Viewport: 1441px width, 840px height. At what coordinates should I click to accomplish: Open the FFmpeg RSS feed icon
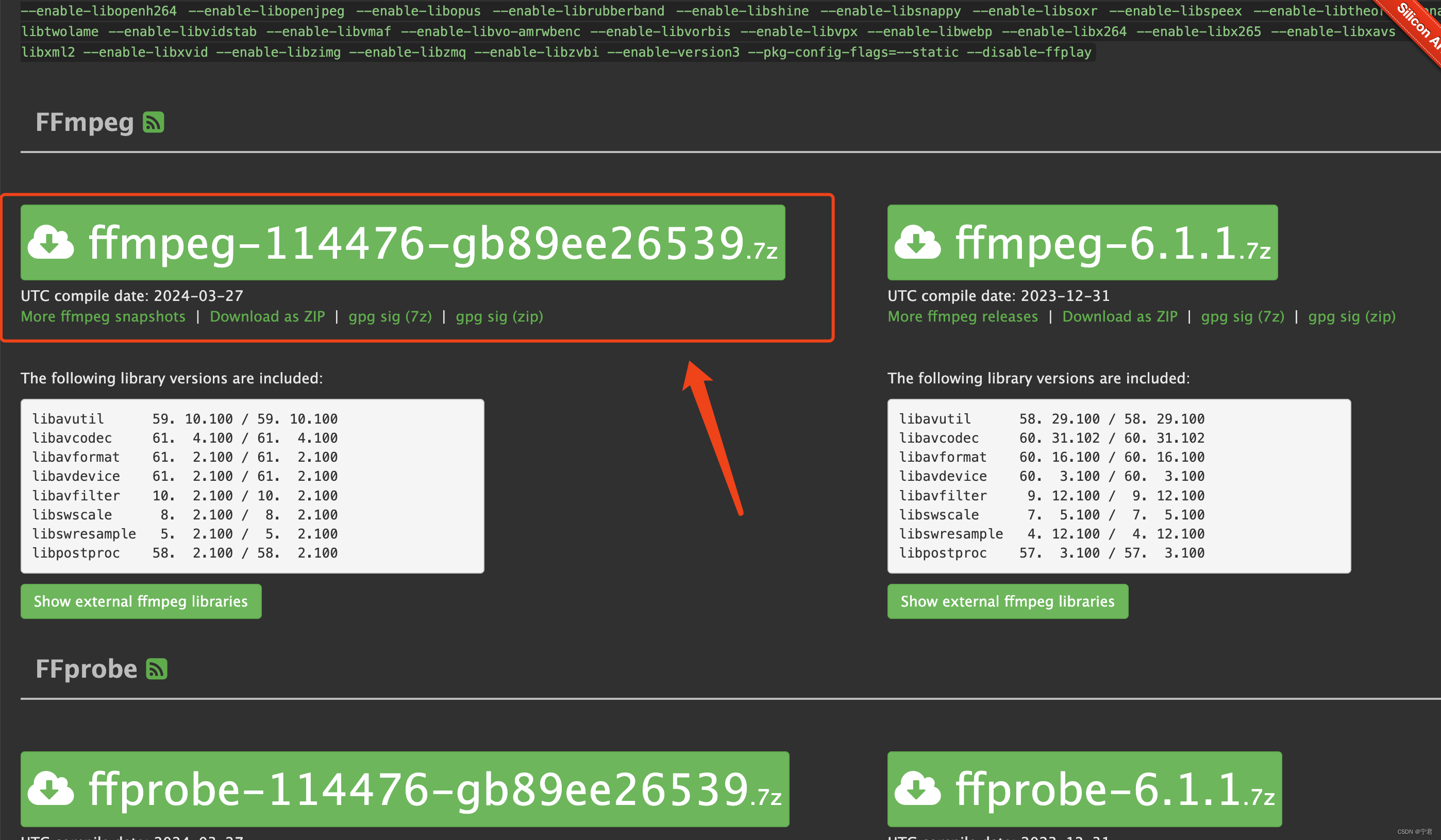click(x=153, y=122)
